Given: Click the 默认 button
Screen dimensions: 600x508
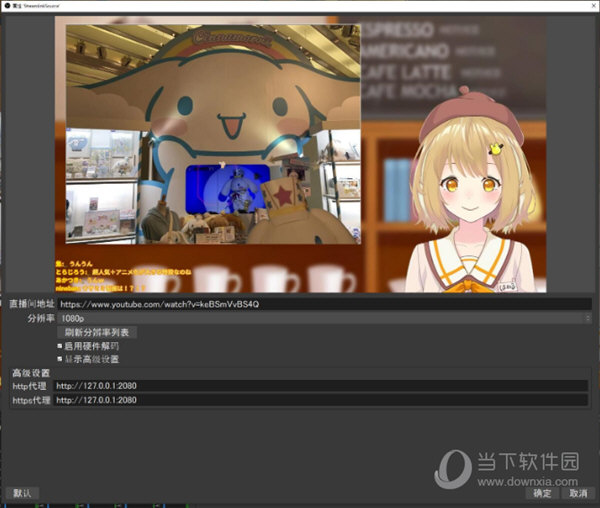Looking at the screenshot, I should [x=22, y=493].
